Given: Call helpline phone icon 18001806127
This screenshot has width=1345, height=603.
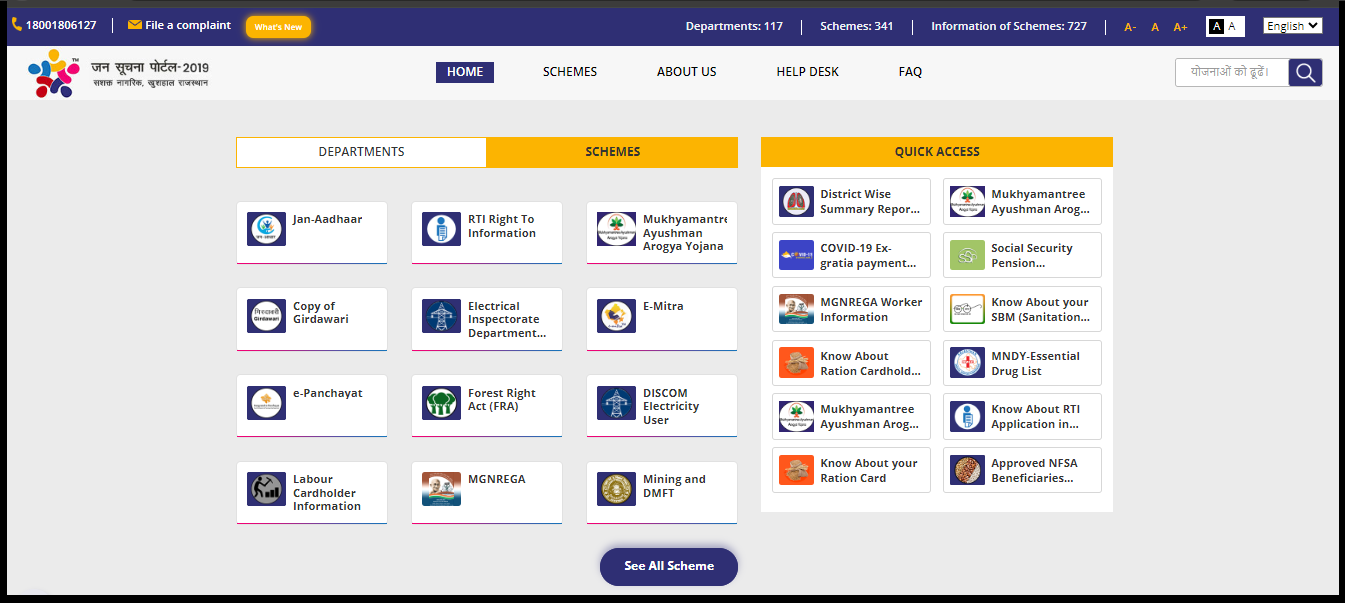Looking at the screenshot, I should coord(17,25).
